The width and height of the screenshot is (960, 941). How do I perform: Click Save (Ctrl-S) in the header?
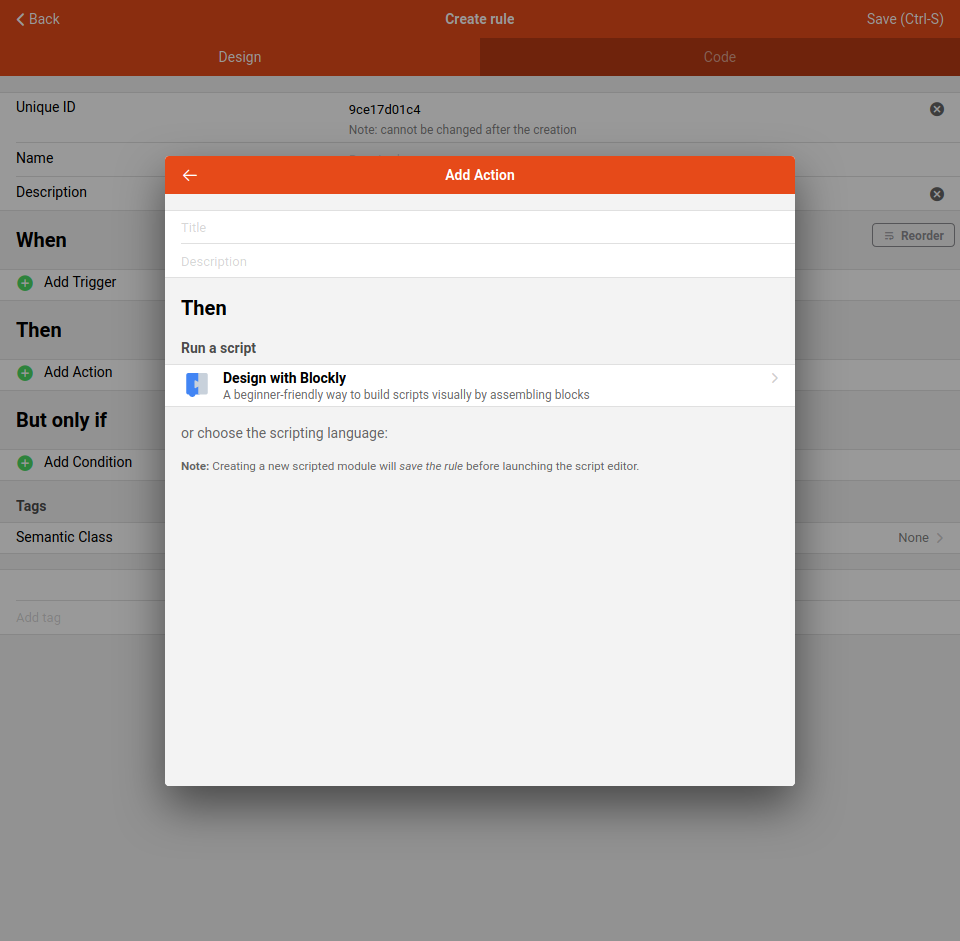coord(904,19)
